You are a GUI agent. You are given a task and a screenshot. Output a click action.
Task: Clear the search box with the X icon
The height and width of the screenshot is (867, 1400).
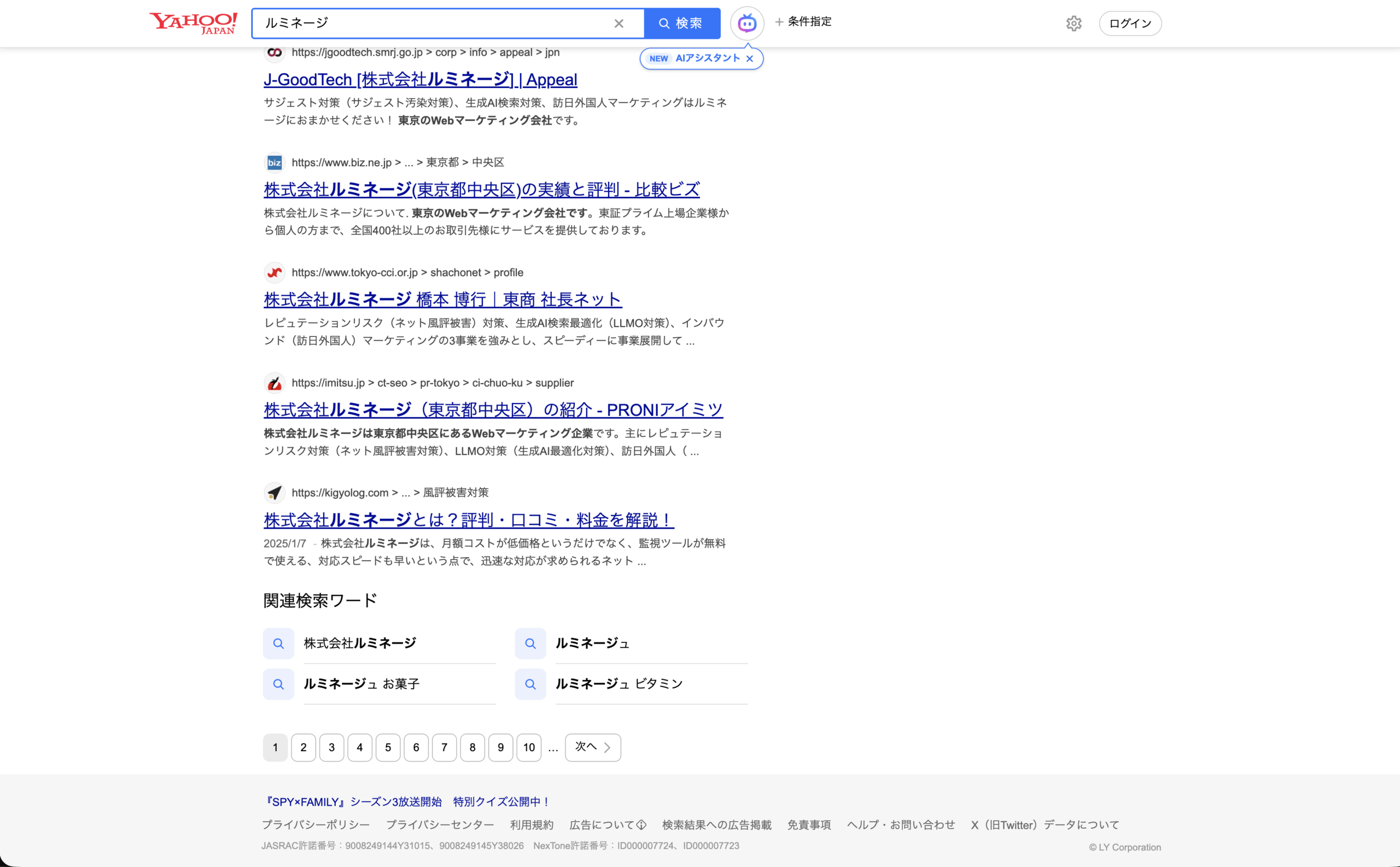click(x=619, y=24)
